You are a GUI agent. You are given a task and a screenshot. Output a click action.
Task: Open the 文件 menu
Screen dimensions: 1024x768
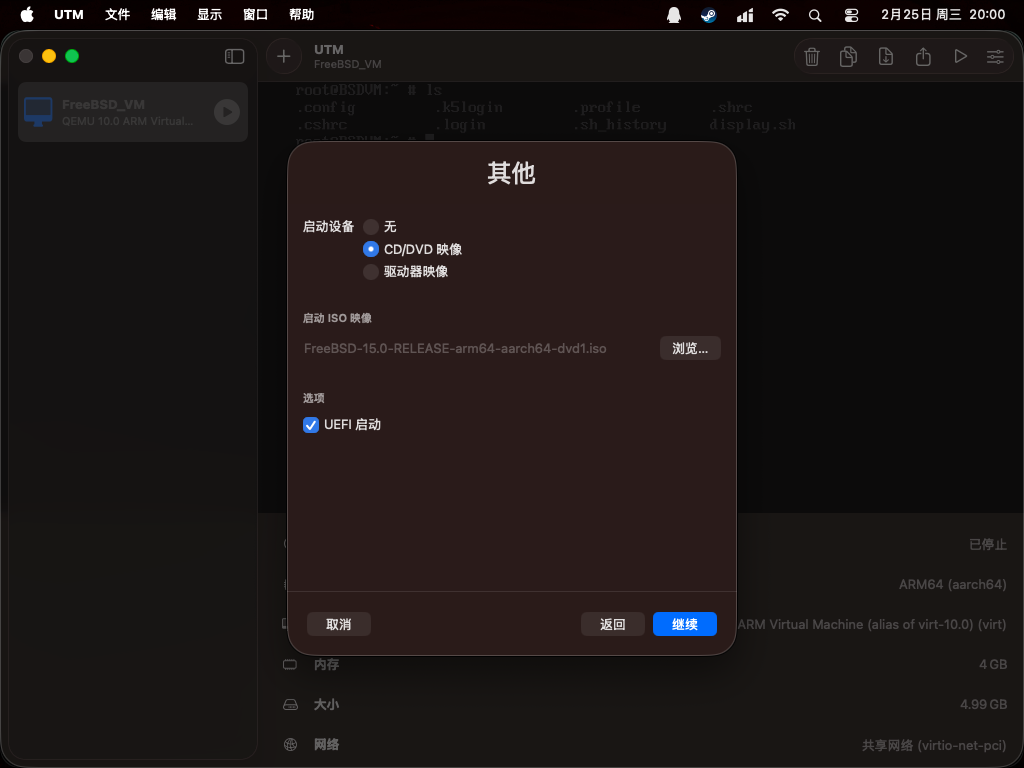point(118,14)
